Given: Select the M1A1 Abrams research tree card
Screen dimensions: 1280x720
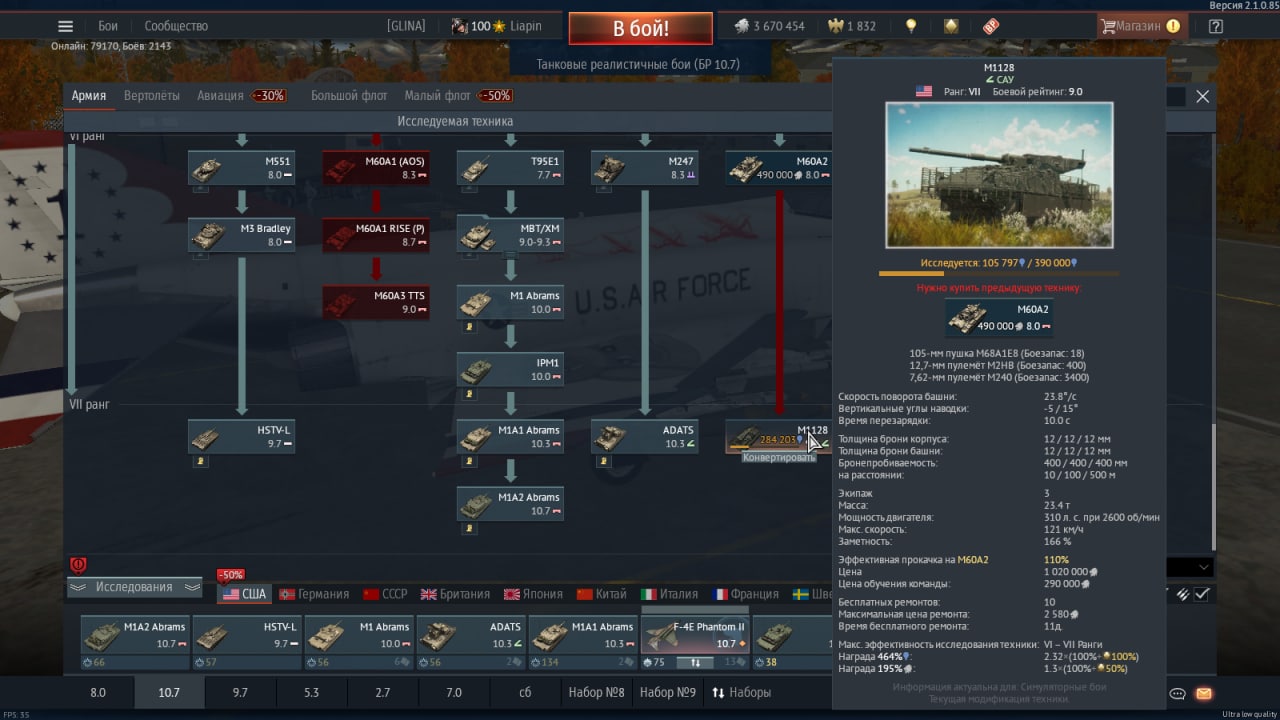Looking at the screenshot, I should click(x=510, y=436).
